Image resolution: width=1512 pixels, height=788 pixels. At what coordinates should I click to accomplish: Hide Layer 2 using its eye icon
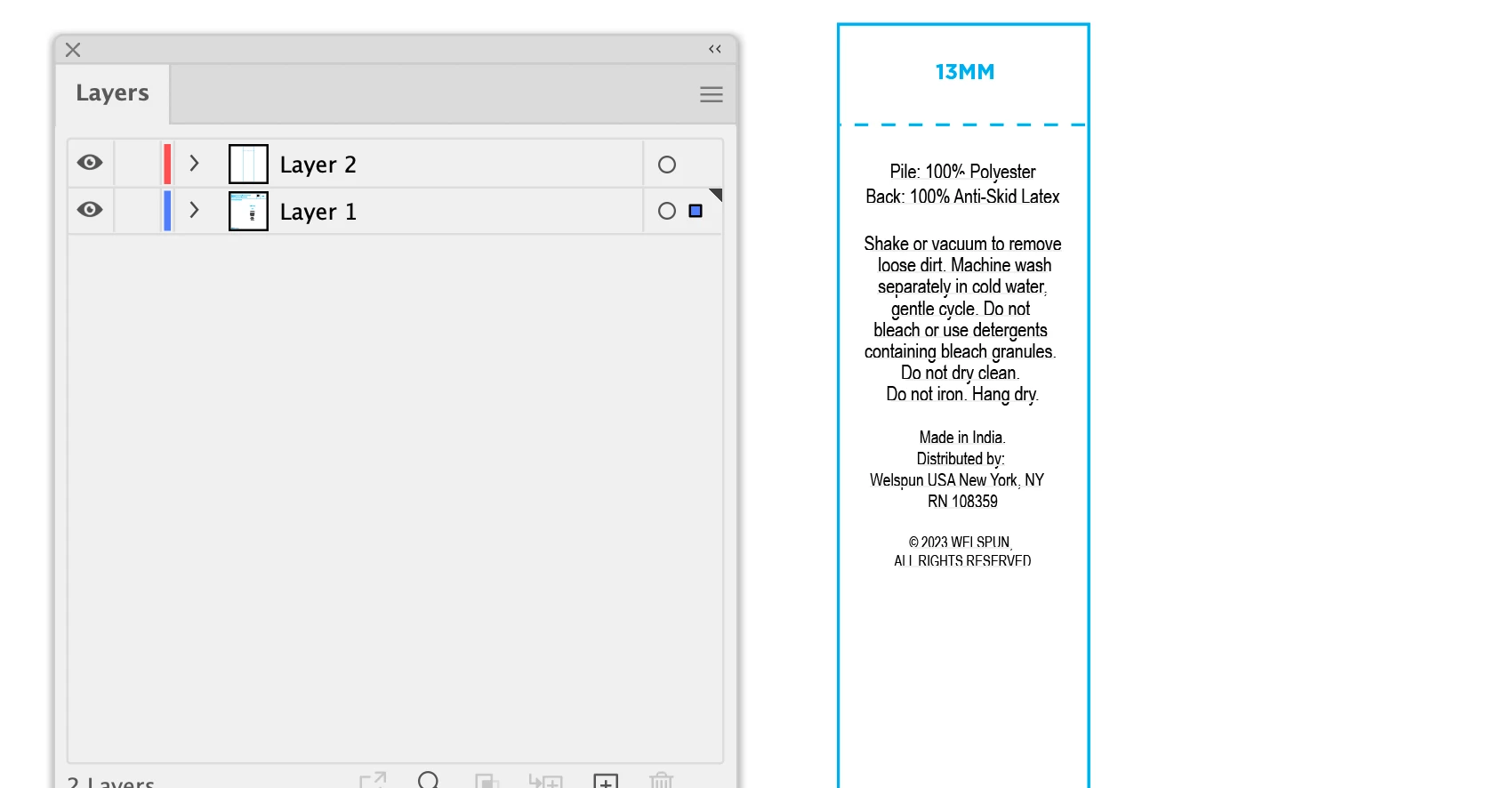click(90, 163)
